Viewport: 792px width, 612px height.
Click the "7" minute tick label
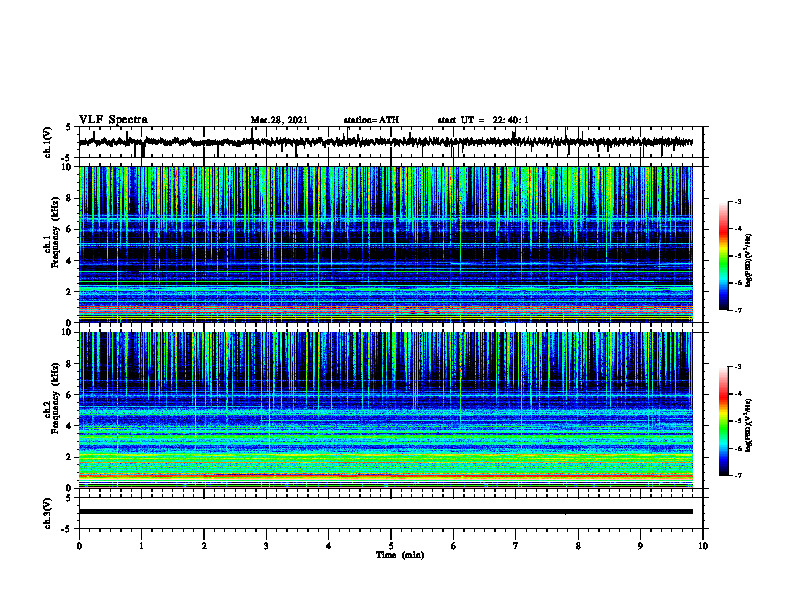point(516,546)
